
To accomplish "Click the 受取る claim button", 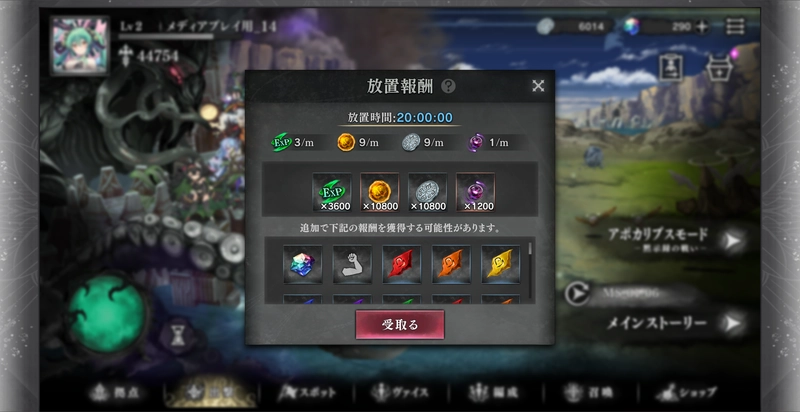I will [400, 324].
